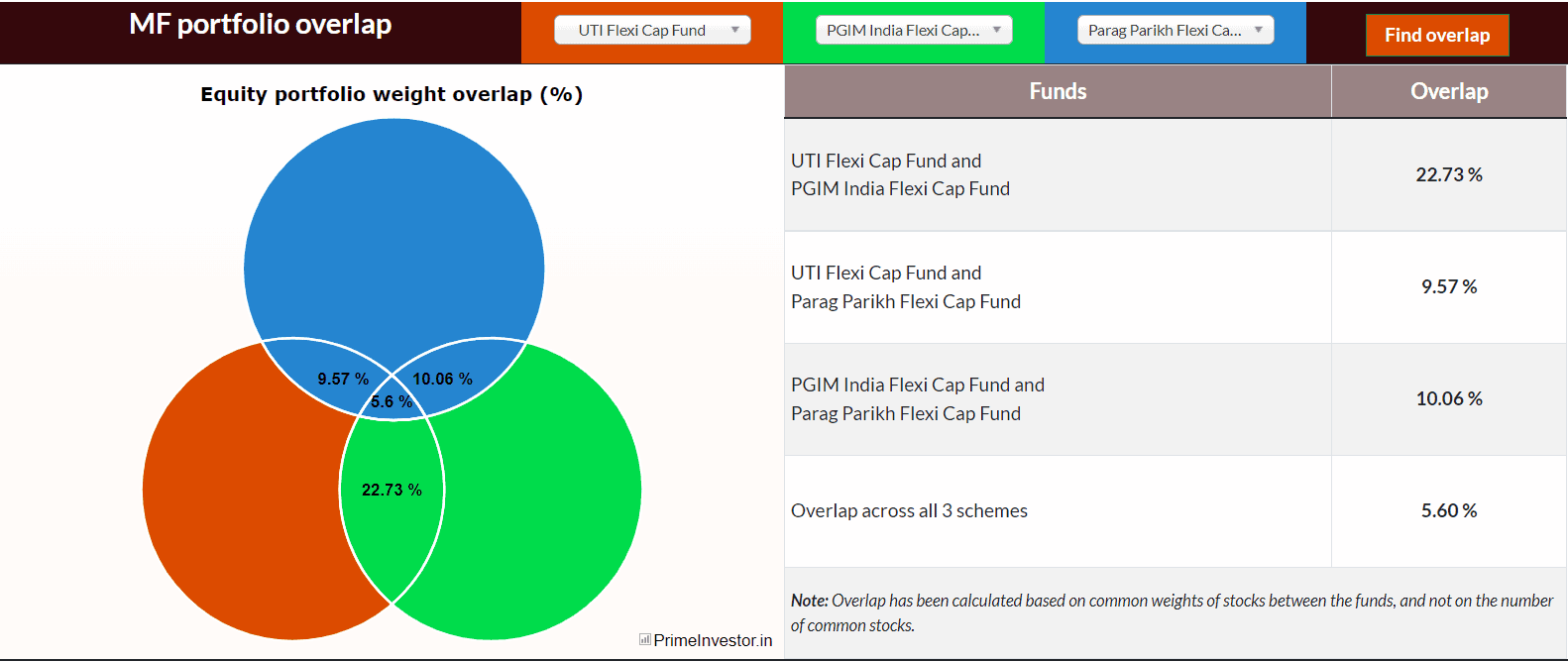Click the Note about overlap calculation

1172,612
